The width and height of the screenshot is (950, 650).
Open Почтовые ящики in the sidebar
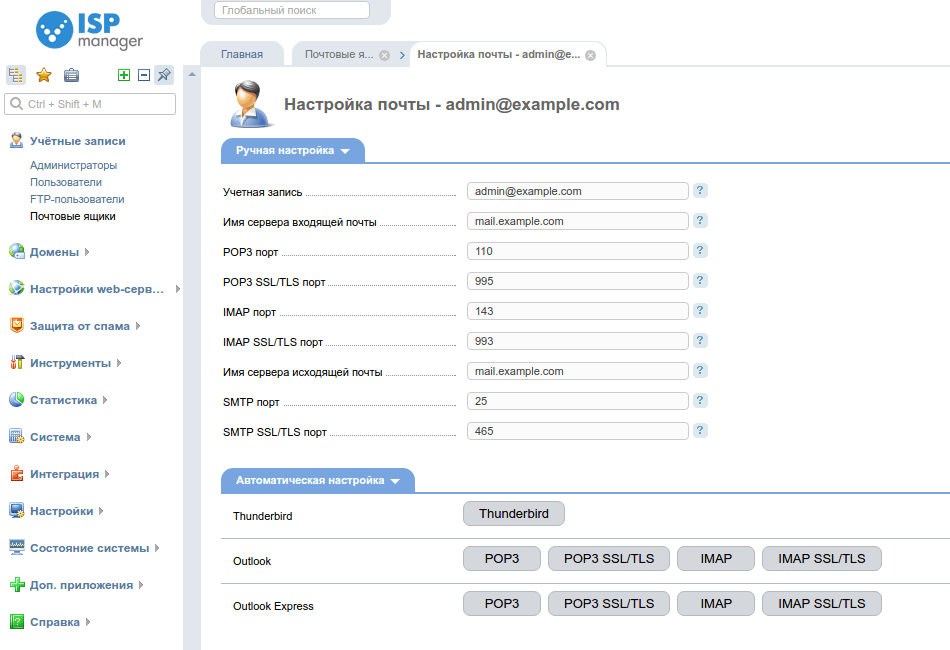click(x=73, y=216)
